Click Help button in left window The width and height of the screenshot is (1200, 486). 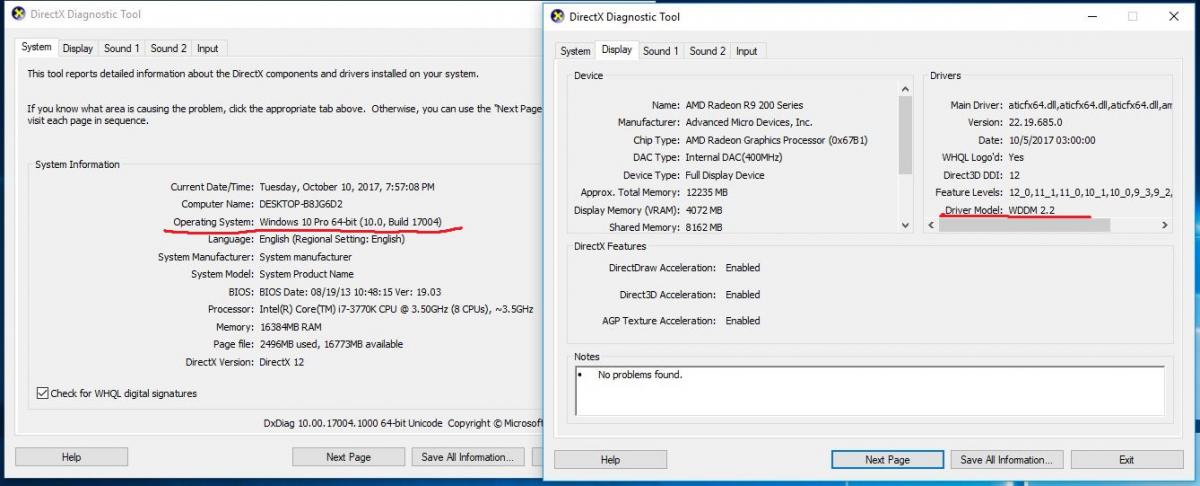tap(71, 457)
